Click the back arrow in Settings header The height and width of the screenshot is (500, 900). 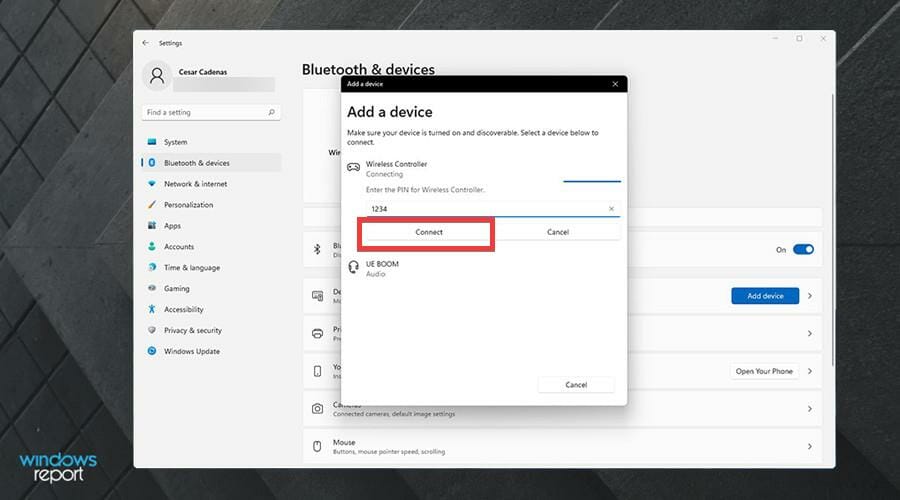pyautogui.click(x=145, y=42)
